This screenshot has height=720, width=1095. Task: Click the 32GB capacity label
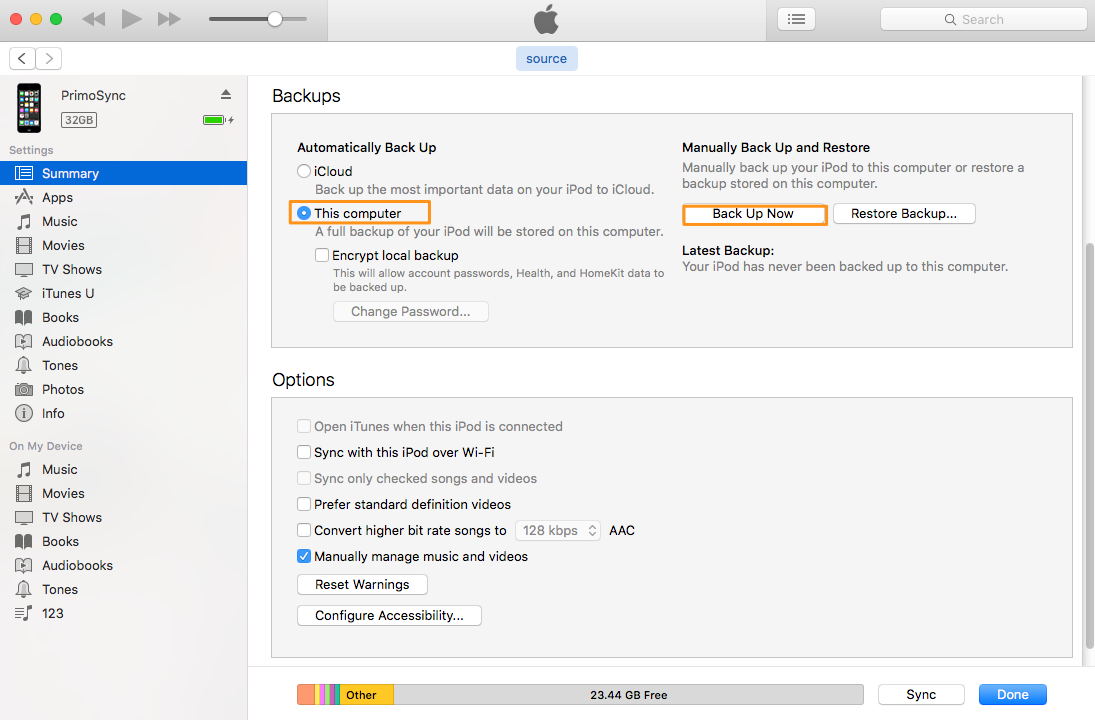point(79,120)
